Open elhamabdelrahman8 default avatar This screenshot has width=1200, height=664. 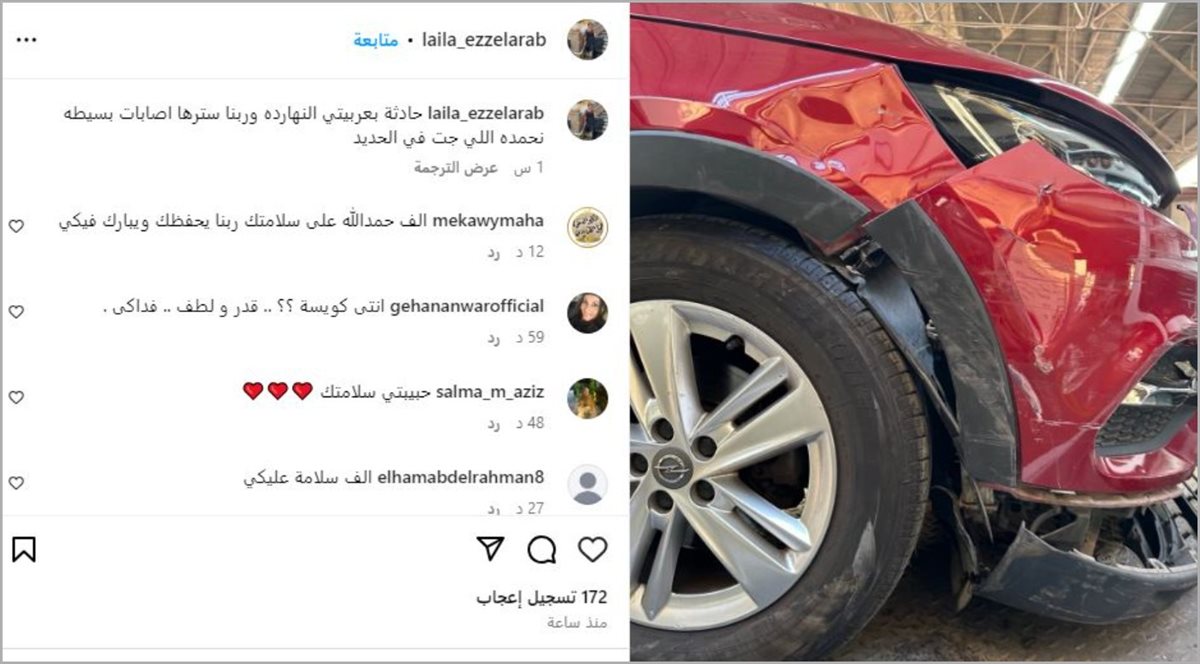(587, 484)
